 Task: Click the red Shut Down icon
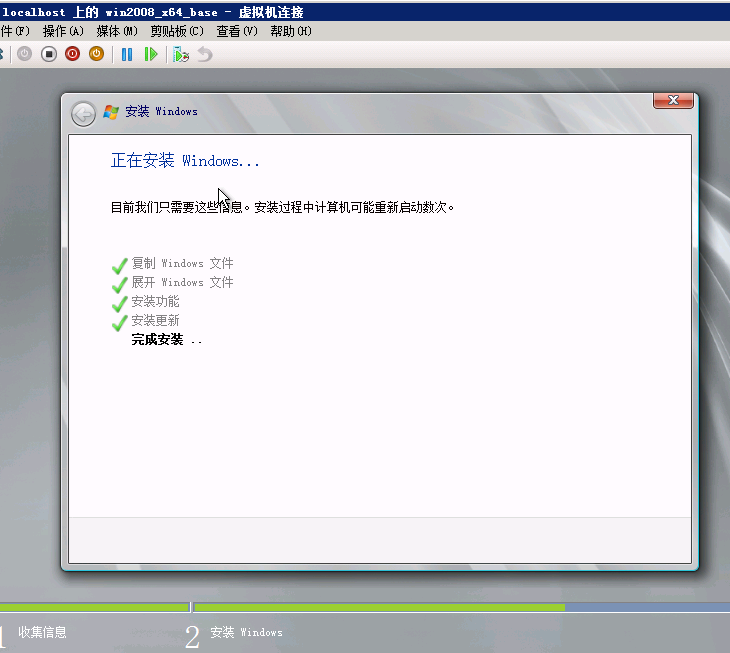tap(72, 54)
